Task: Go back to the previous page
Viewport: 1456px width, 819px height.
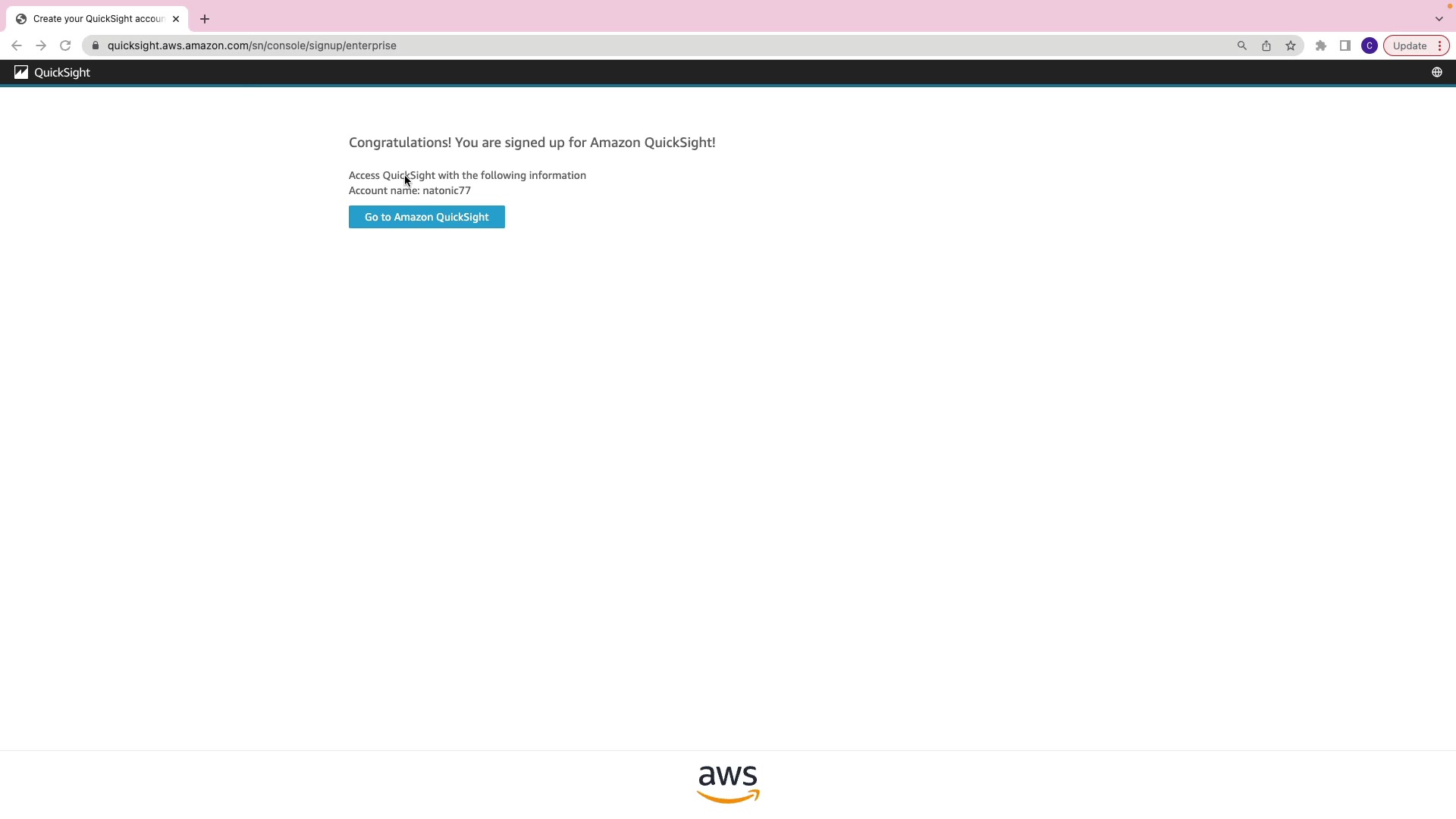Action: pos(17,45)
